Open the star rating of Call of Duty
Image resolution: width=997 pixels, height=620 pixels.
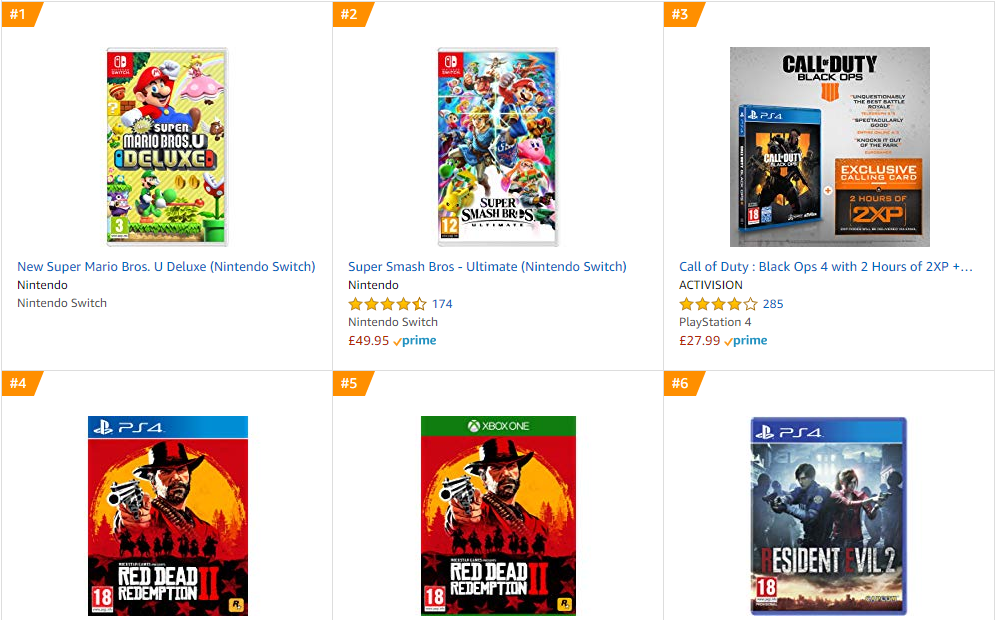click(x=719, y=304)
